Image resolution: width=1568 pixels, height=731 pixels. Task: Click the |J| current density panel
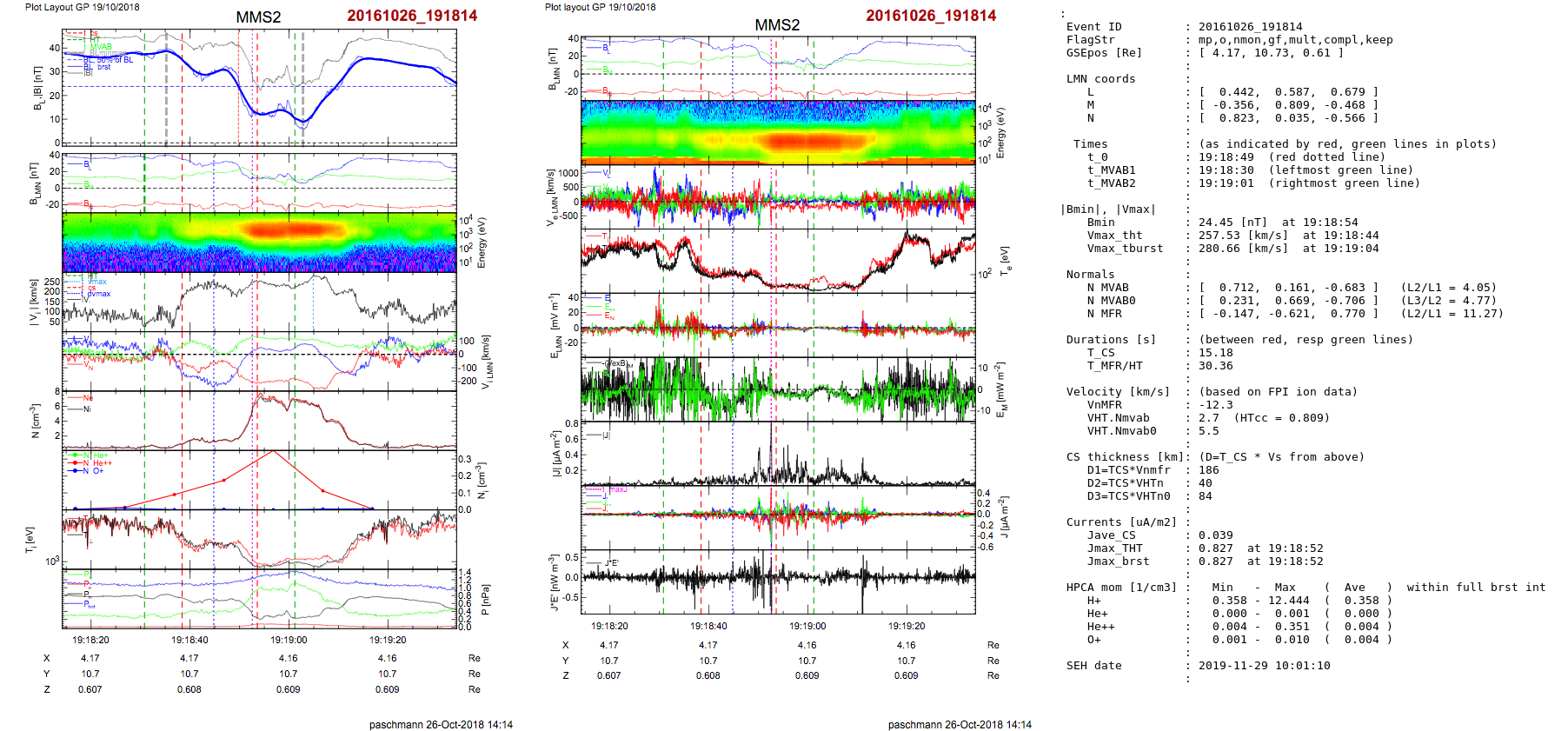[778, 455]
